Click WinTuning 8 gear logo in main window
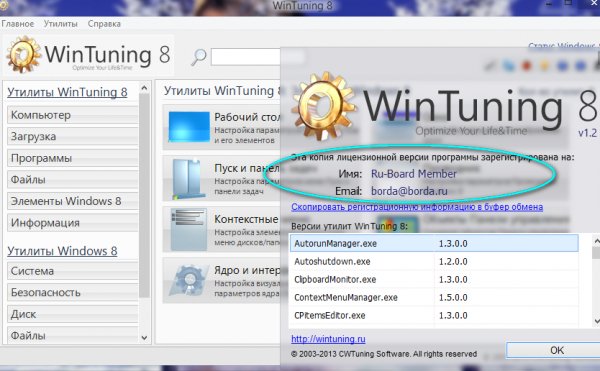This screenshot has height=371, width=600. point(23,54)
